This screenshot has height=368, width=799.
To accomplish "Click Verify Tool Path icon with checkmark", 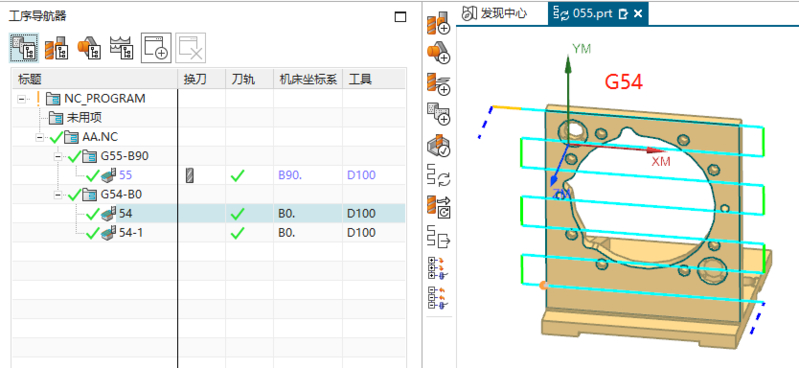I will (439, 146).
